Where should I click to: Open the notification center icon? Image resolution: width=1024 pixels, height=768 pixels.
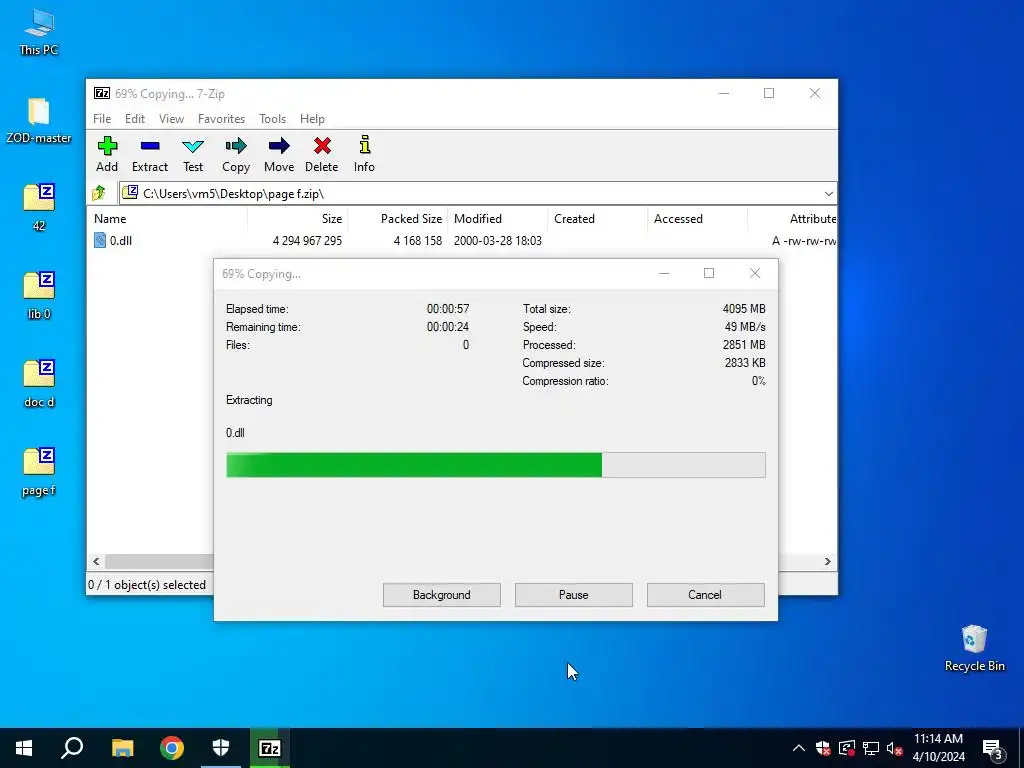tap(993, 750)
